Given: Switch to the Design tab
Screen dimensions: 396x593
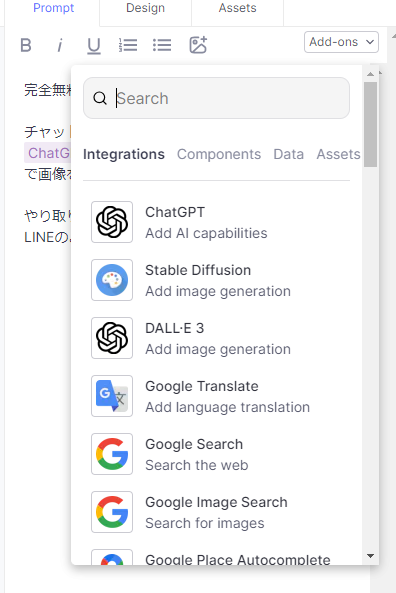Looking at the screenshot, I should point(145,8).
